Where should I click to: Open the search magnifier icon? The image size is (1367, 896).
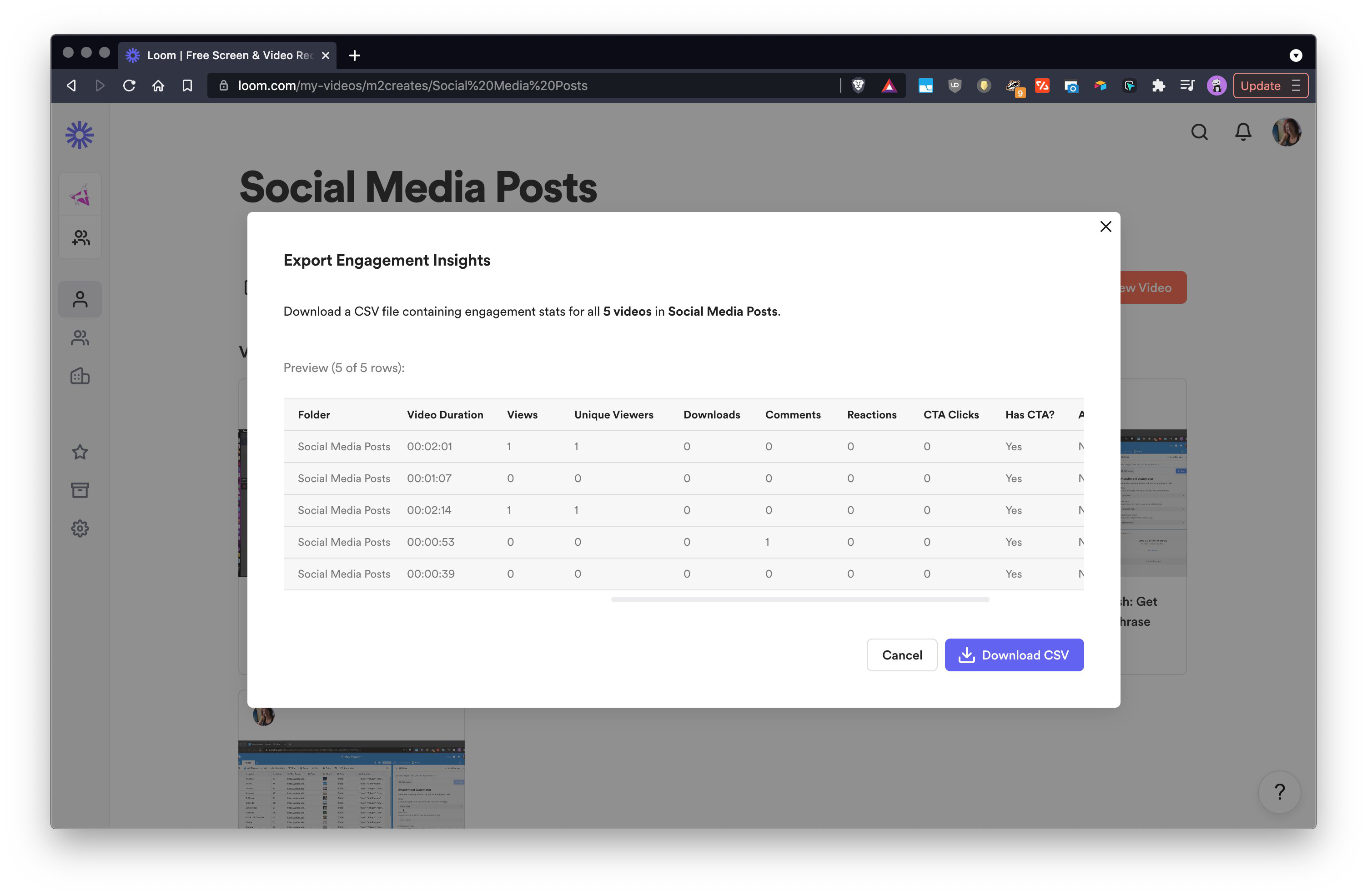(x=1199, y=133)
